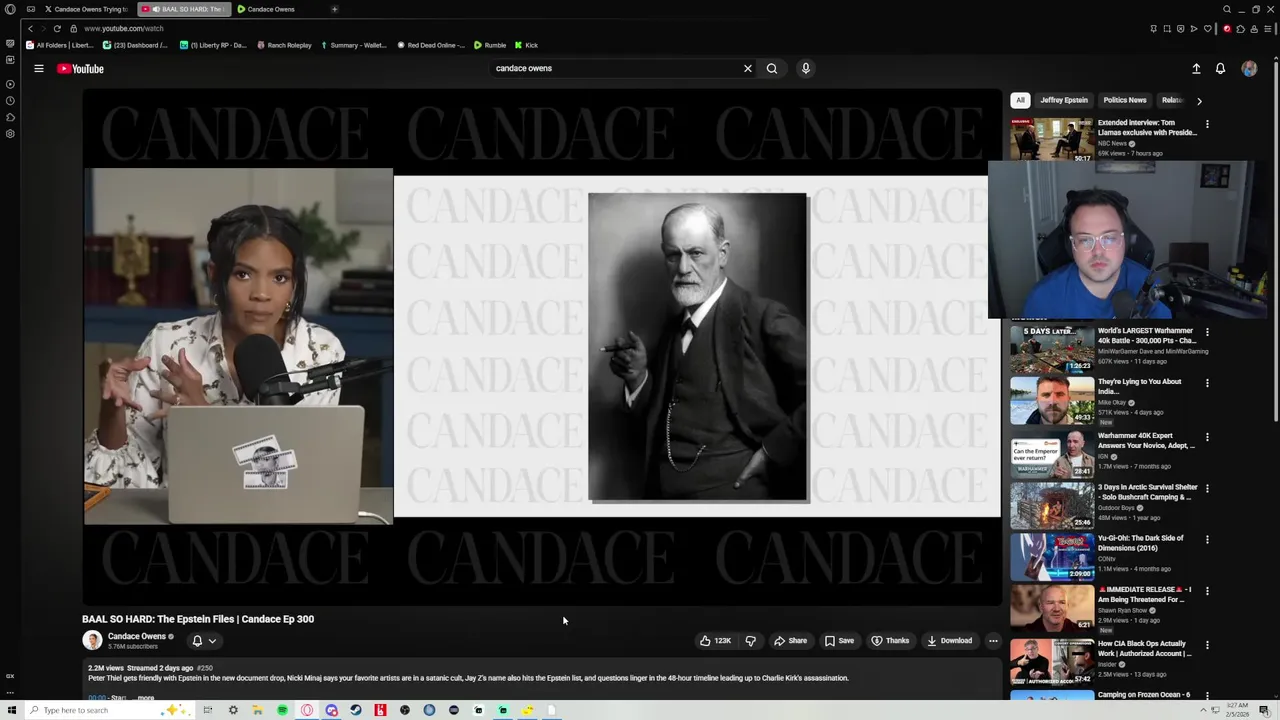Open the YouTube hamburger guide menu
Image resolution: width=1280 pixels, height=720 pixels.
coord(39,68)
